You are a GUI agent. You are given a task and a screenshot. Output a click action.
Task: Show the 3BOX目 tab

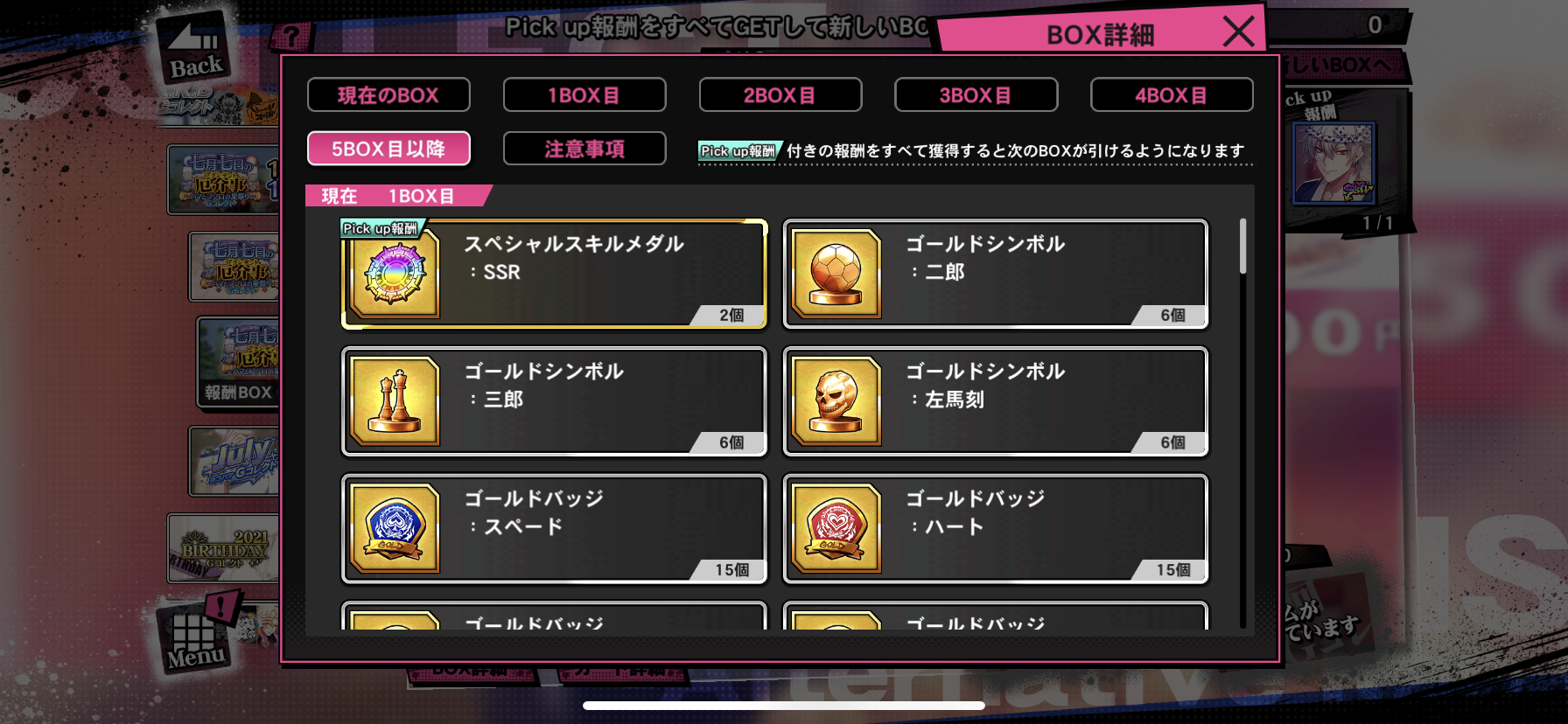point(976,95)
